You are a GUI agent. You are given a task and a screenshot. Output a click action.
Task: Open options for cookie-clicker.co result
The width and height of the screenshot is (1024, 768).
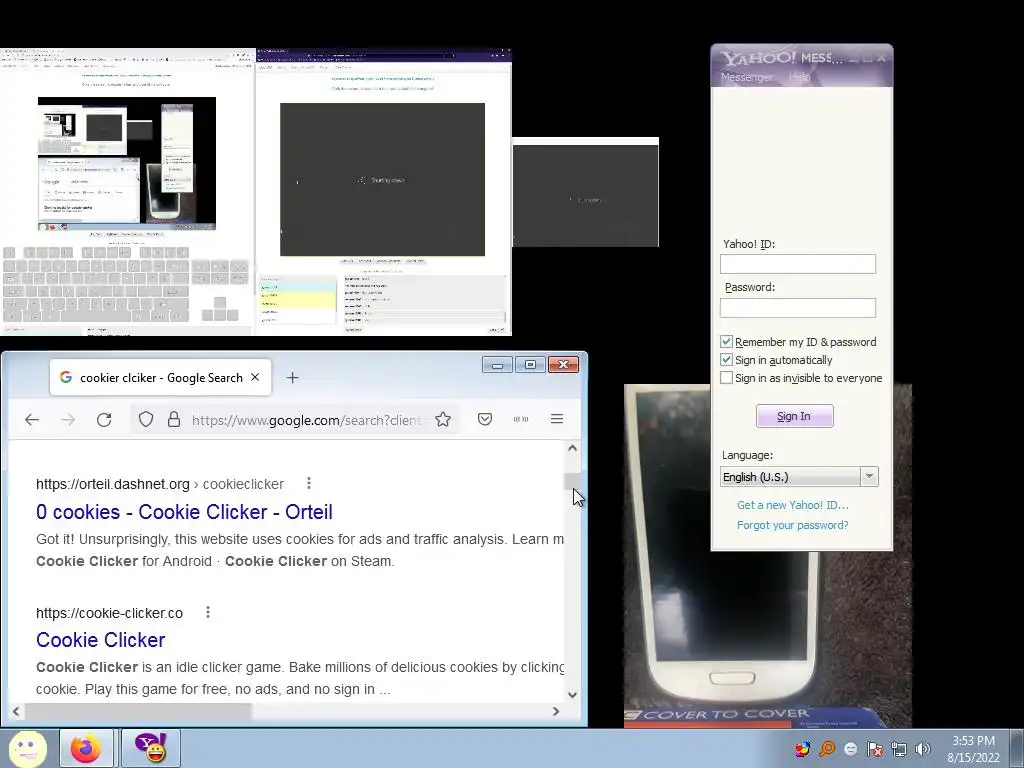pyautogui.click(x=208, y=612)
